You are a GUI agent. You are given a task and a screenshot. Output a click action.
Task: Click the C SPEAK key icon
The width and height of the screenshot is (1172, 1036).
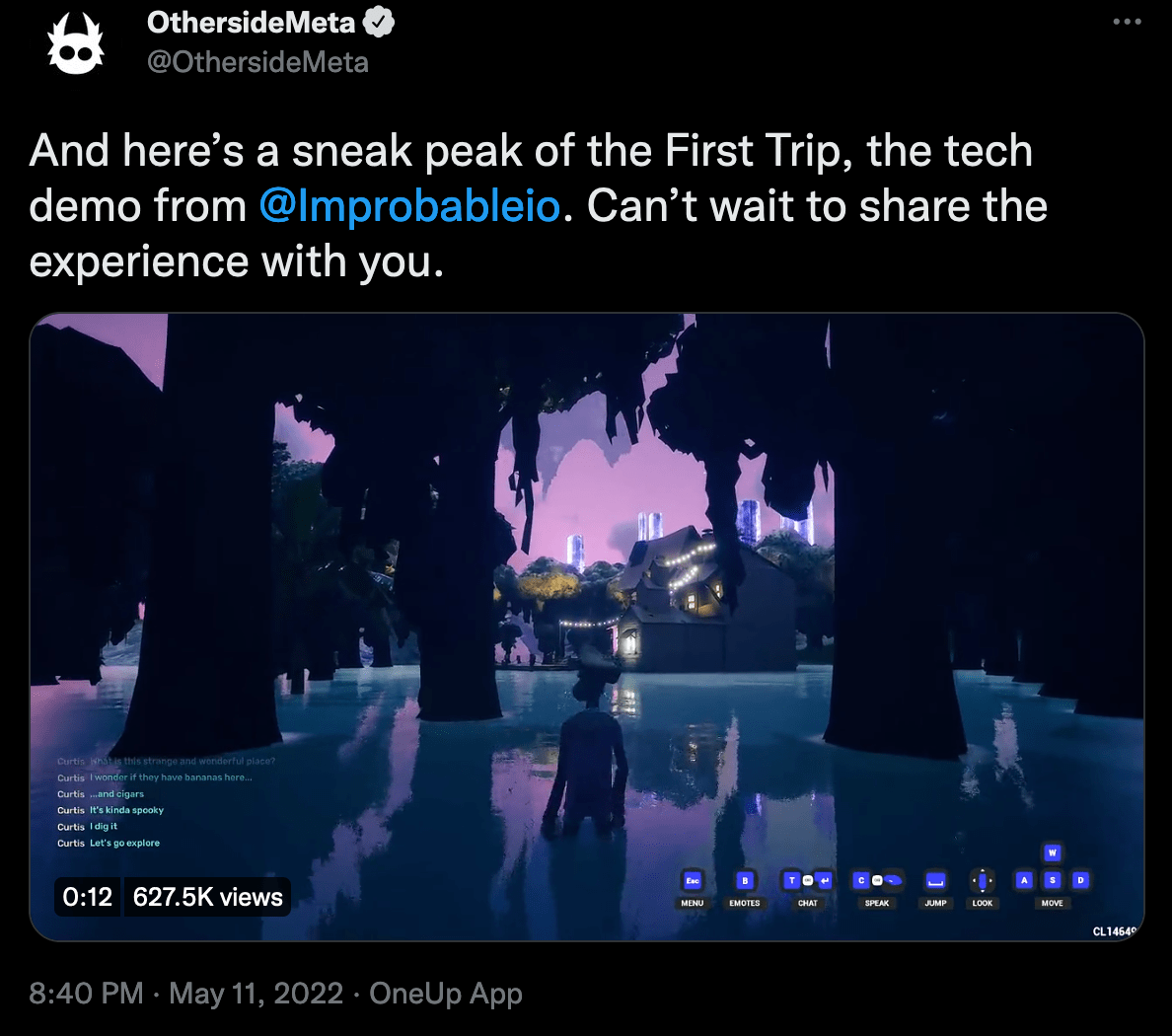click(x=861, y=880)
